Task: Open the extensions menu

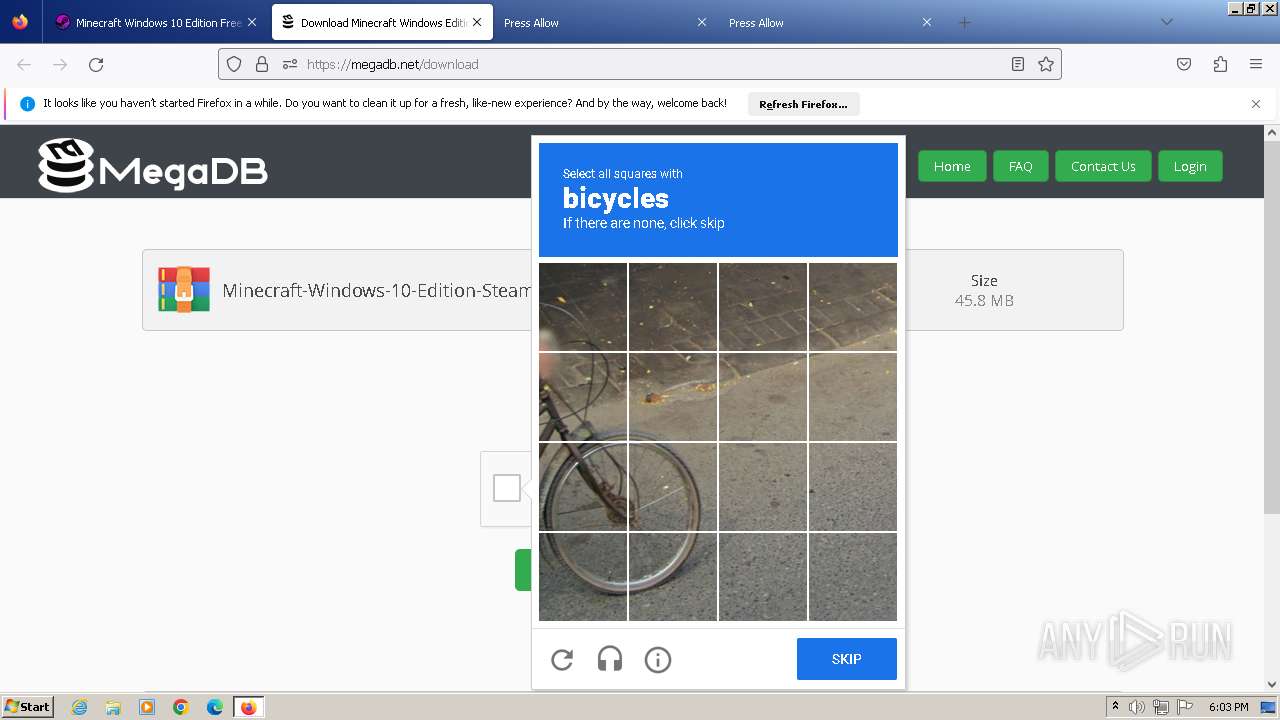Action: (1220, 64)
